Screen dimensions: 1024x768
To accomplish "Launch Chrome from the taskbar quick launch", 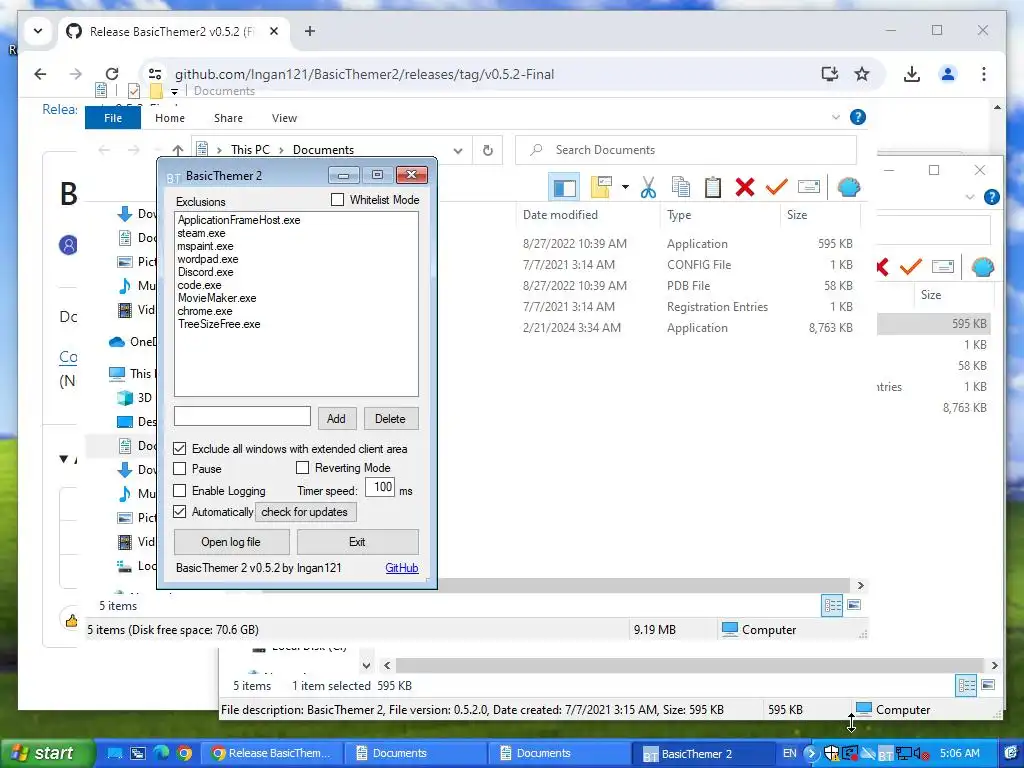I will click(185, 753).
